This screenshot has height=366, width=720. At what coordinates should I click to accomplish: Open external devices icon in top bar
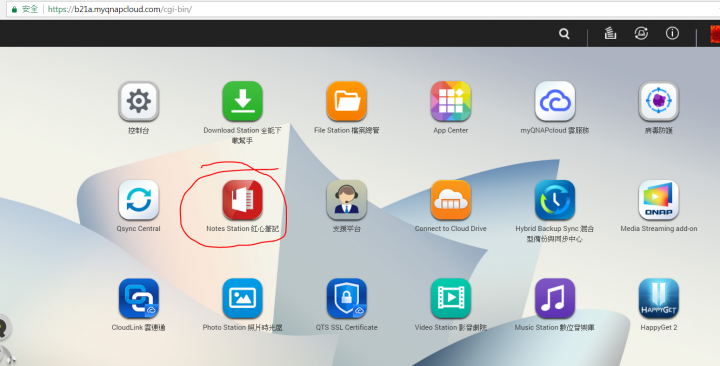click(641, 33)
